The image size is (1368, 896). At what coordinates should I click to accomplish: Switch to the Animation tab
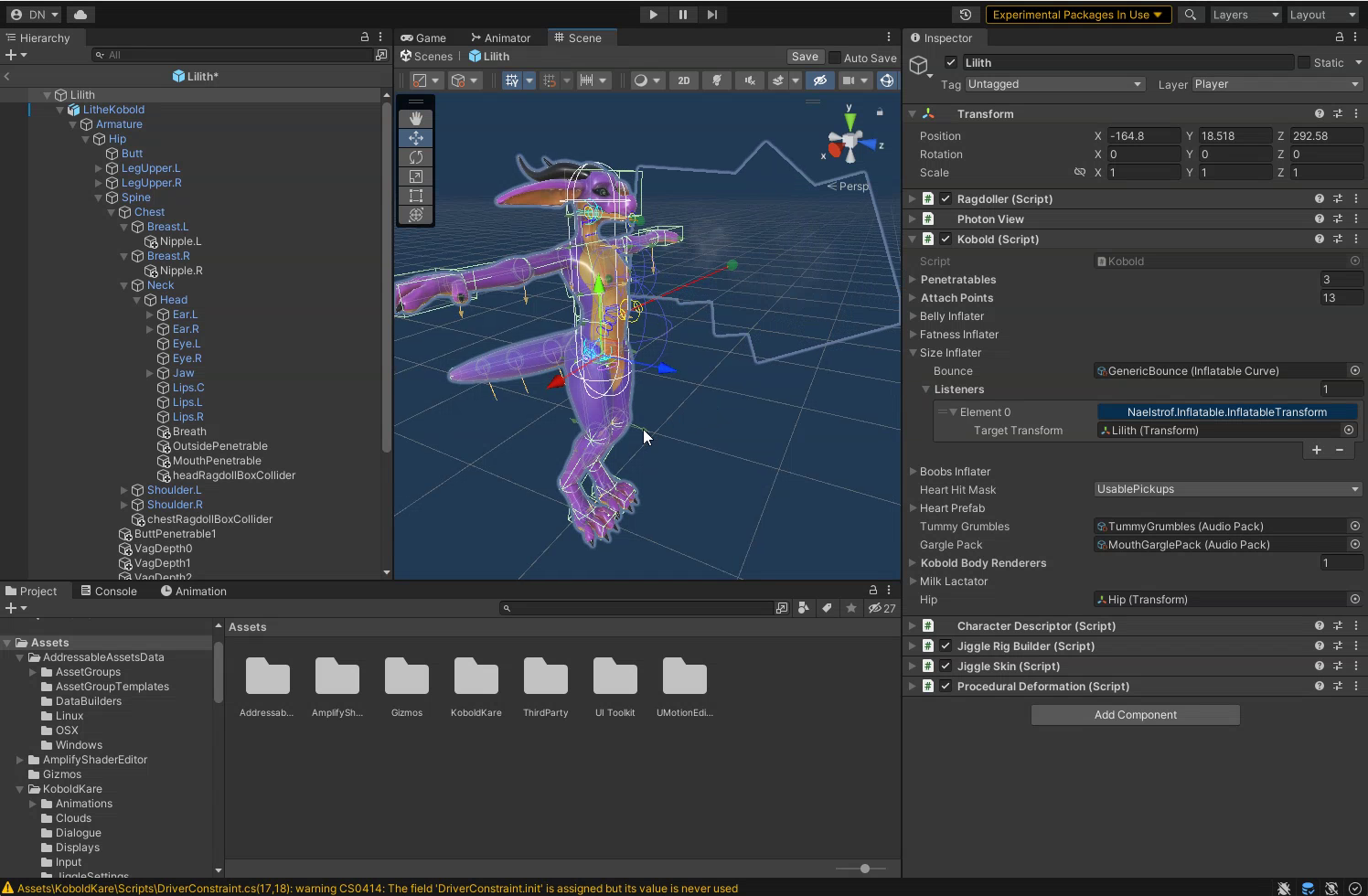click(194, 592)
